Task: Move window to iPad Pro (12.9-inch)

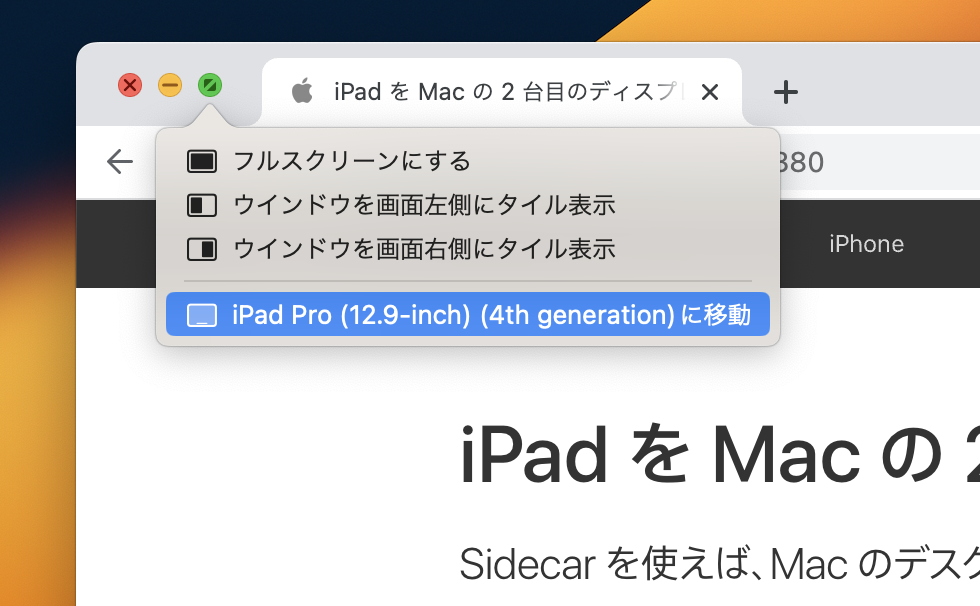Action: [490, 316]
